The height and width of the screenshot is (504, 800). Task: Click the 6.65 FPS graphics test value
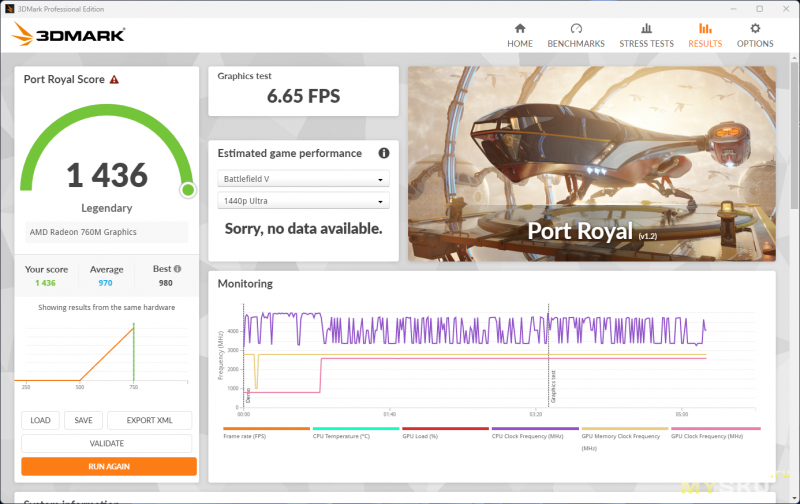coord(303,96)
